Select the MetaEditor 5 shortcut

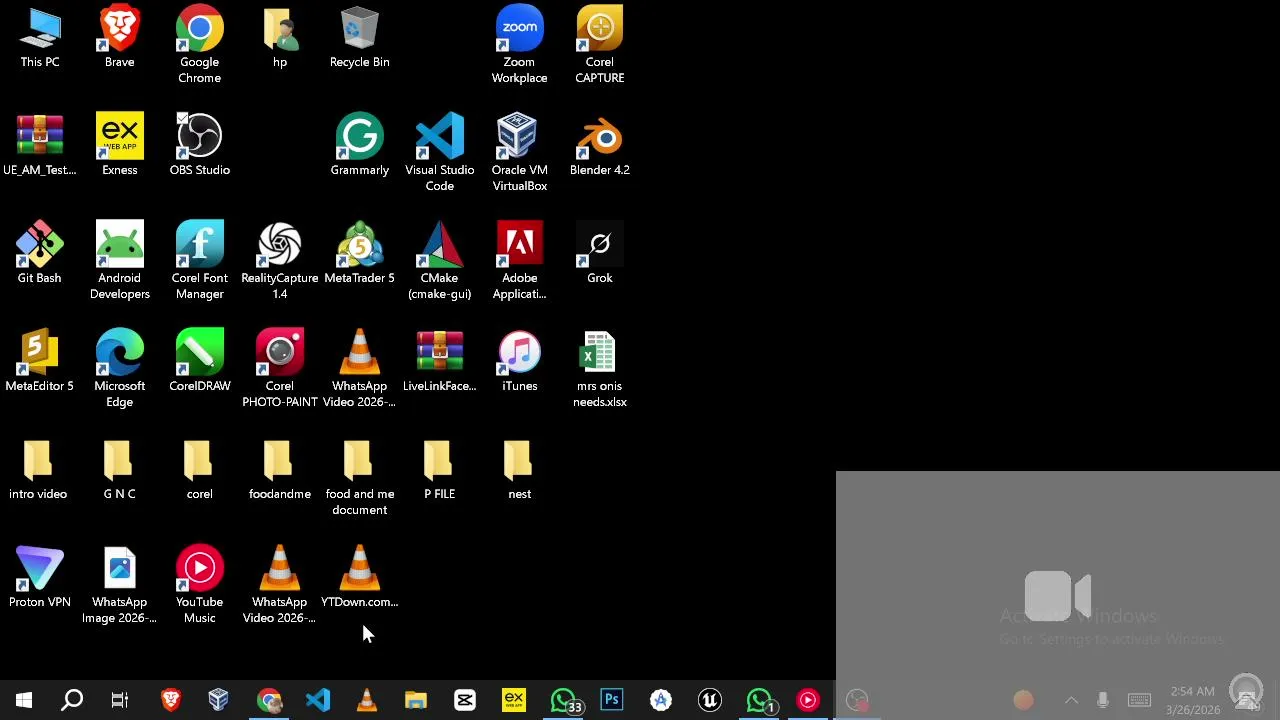click(x=40, y=362)
